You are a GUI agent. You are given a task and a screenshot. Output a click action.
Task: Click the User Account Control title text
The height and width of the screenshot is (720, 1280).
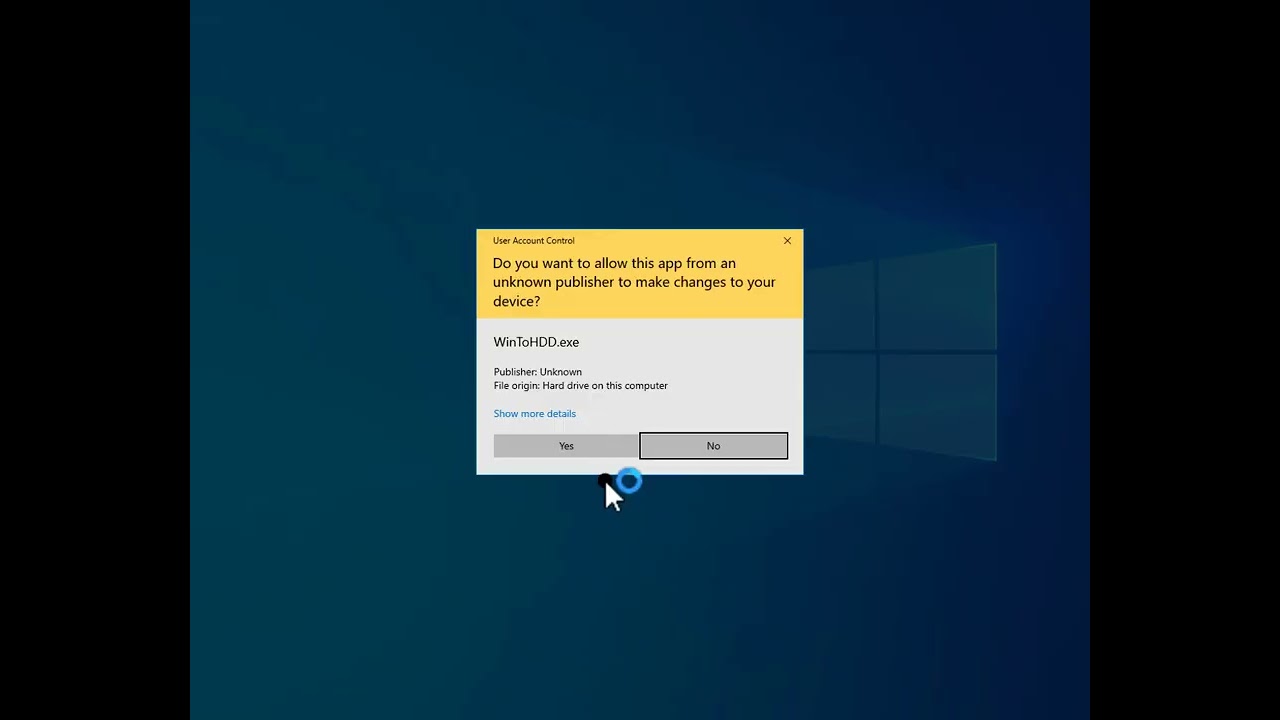click(533, 241)
